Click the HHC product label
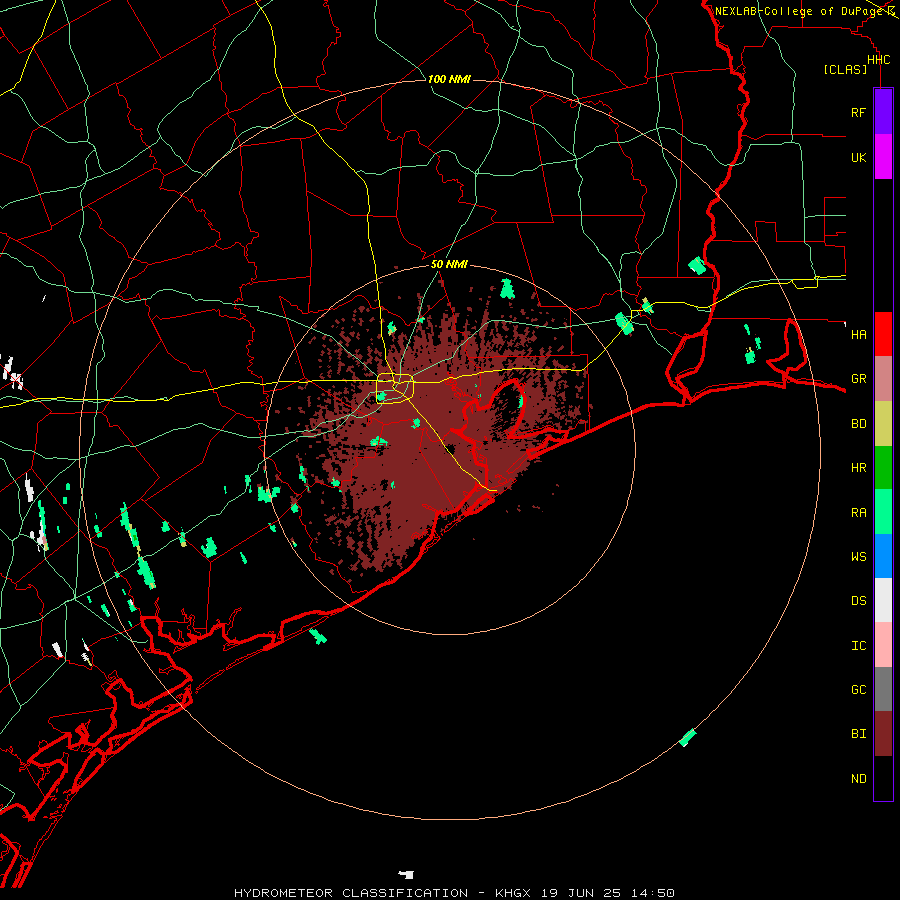Viewport: 900px width, 900px height. (878, 60)
